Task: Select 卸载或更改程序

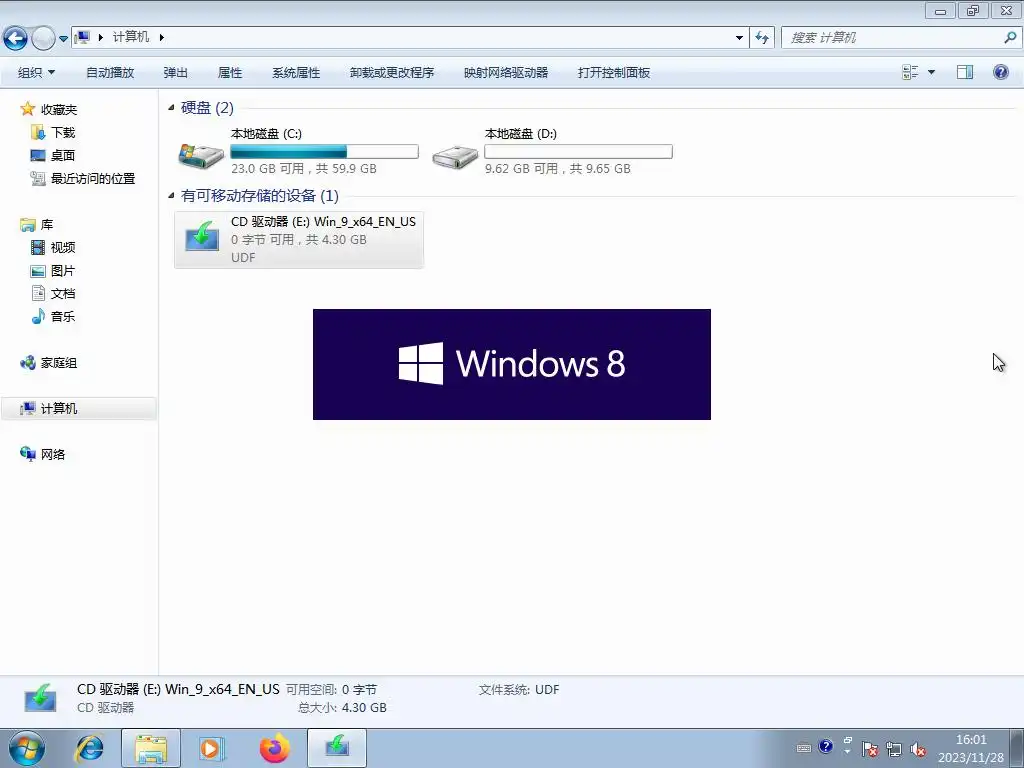Action: click(x=392, y=72)
